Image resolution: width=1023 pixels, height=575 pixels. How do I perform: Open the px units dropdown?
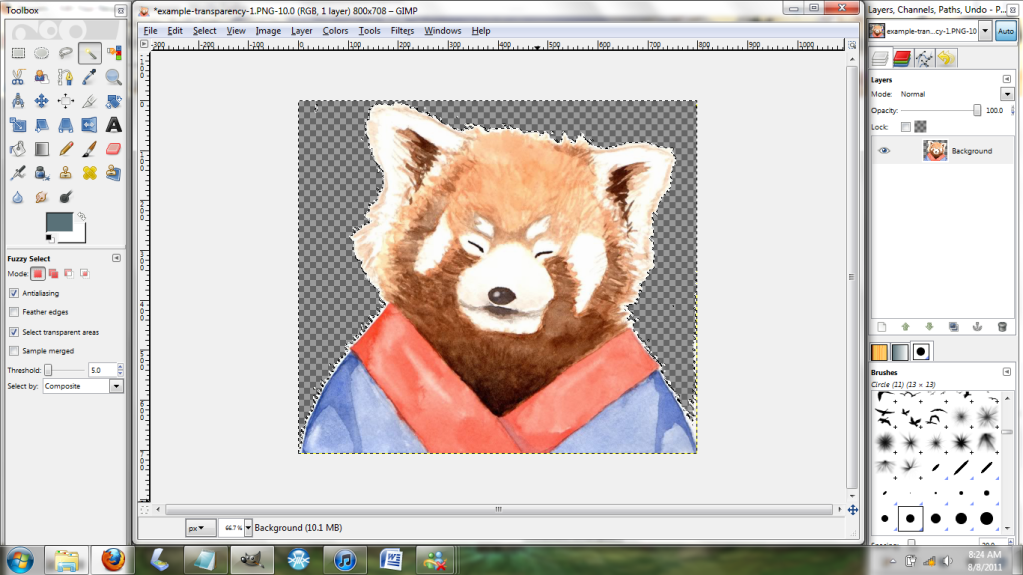[x=201, y=527]
